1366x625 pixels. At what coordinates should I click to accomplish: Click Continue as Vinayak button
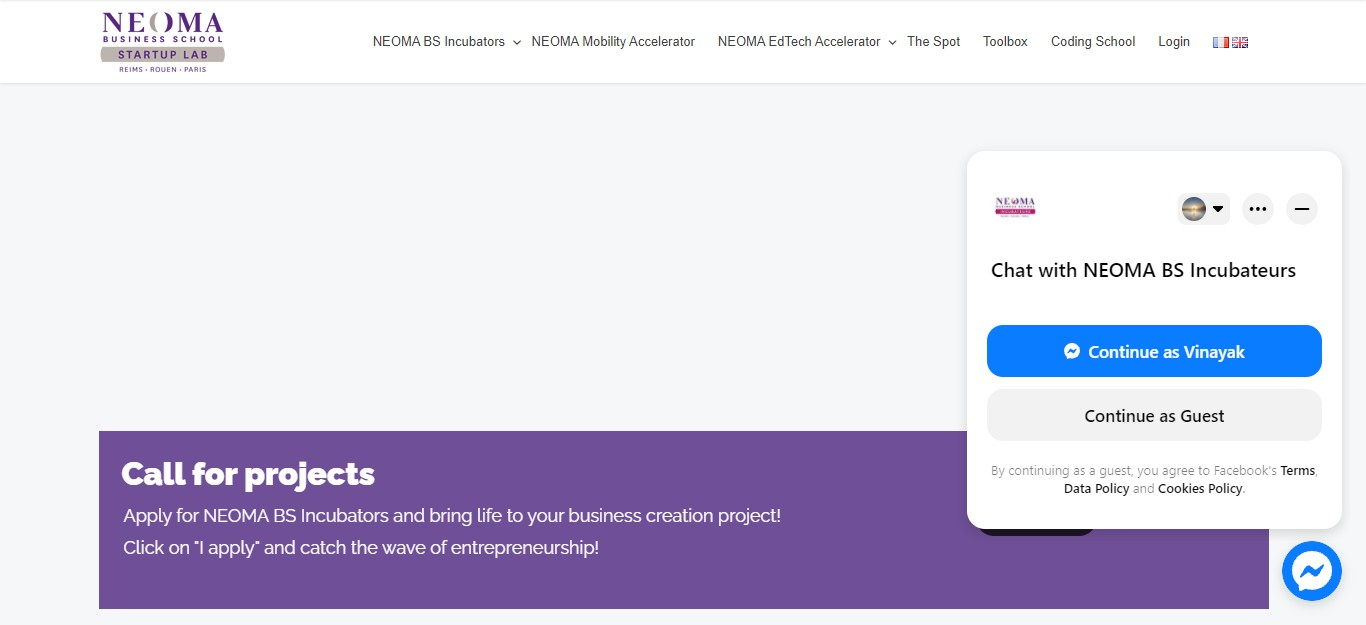[x=1154, y=351]
